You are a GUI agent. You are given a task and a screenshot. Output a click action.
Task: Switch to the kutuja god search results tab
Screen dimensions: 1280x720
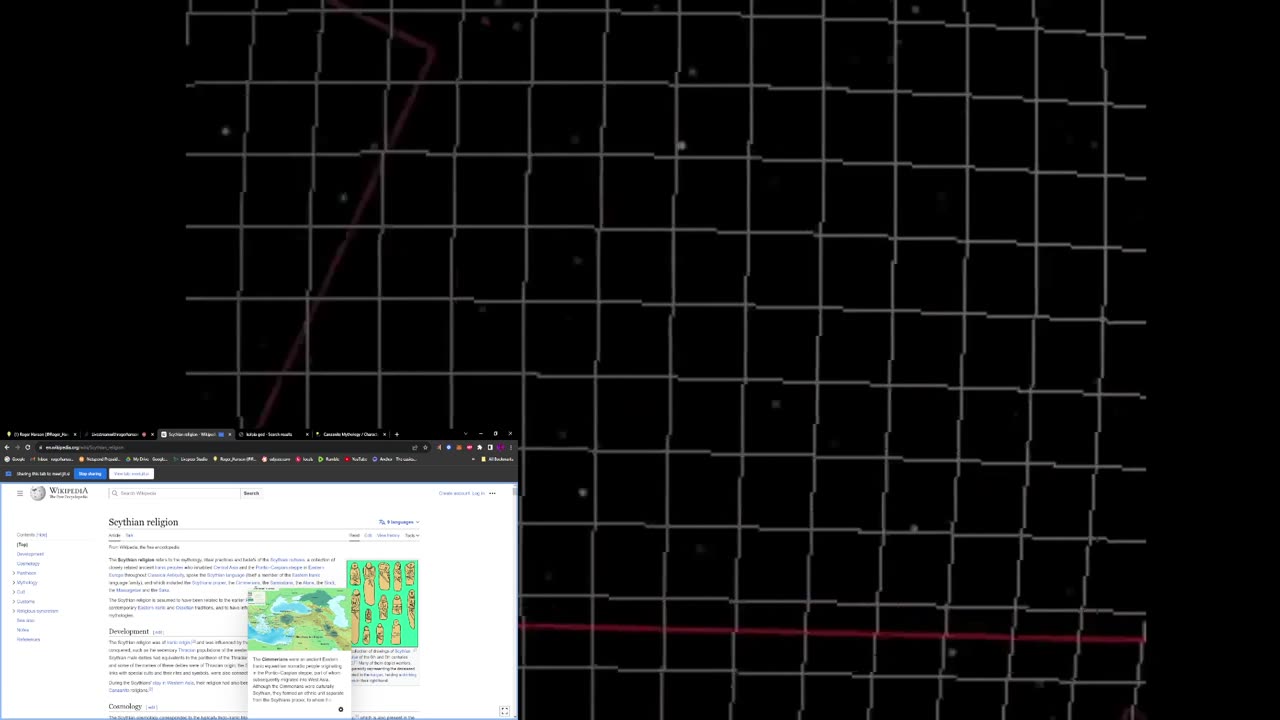[x=272, y=434]
